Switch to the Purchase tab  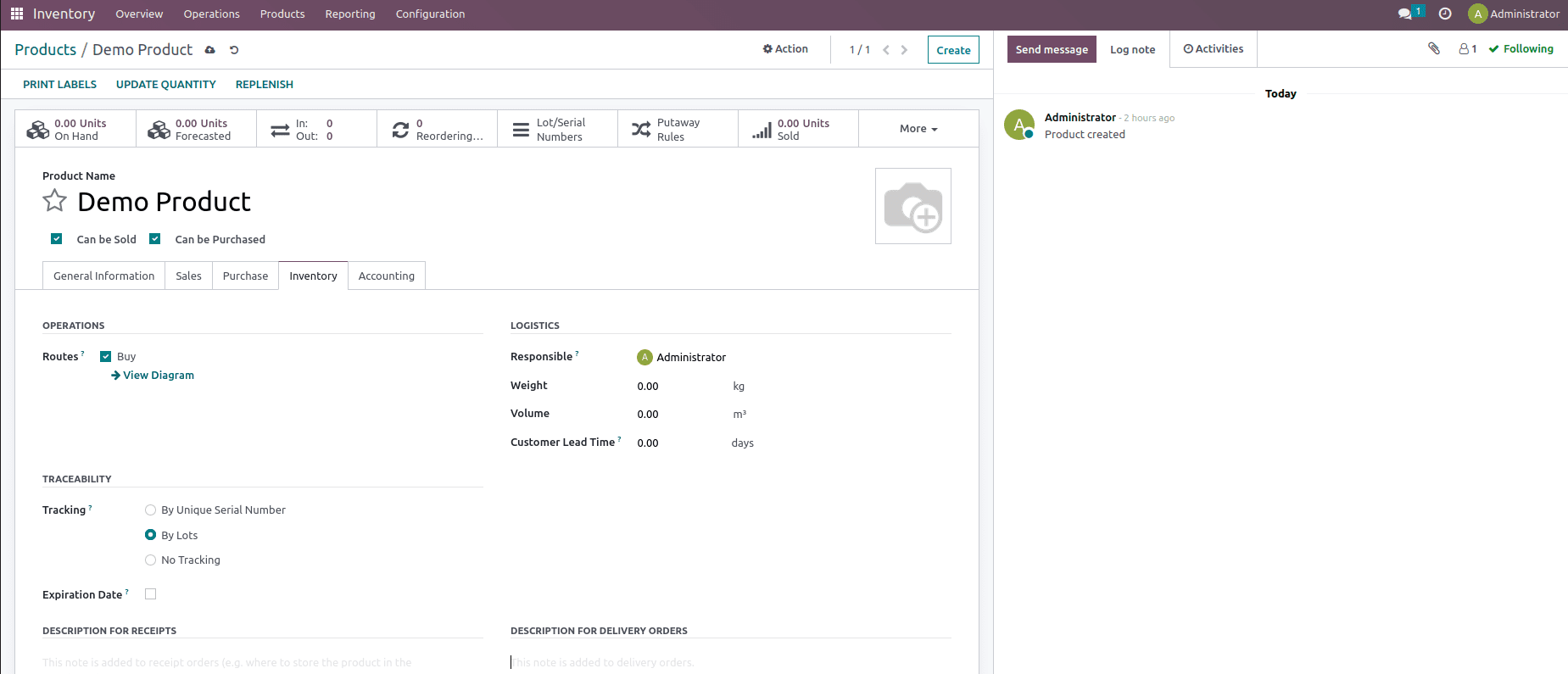tap(245, 276)
